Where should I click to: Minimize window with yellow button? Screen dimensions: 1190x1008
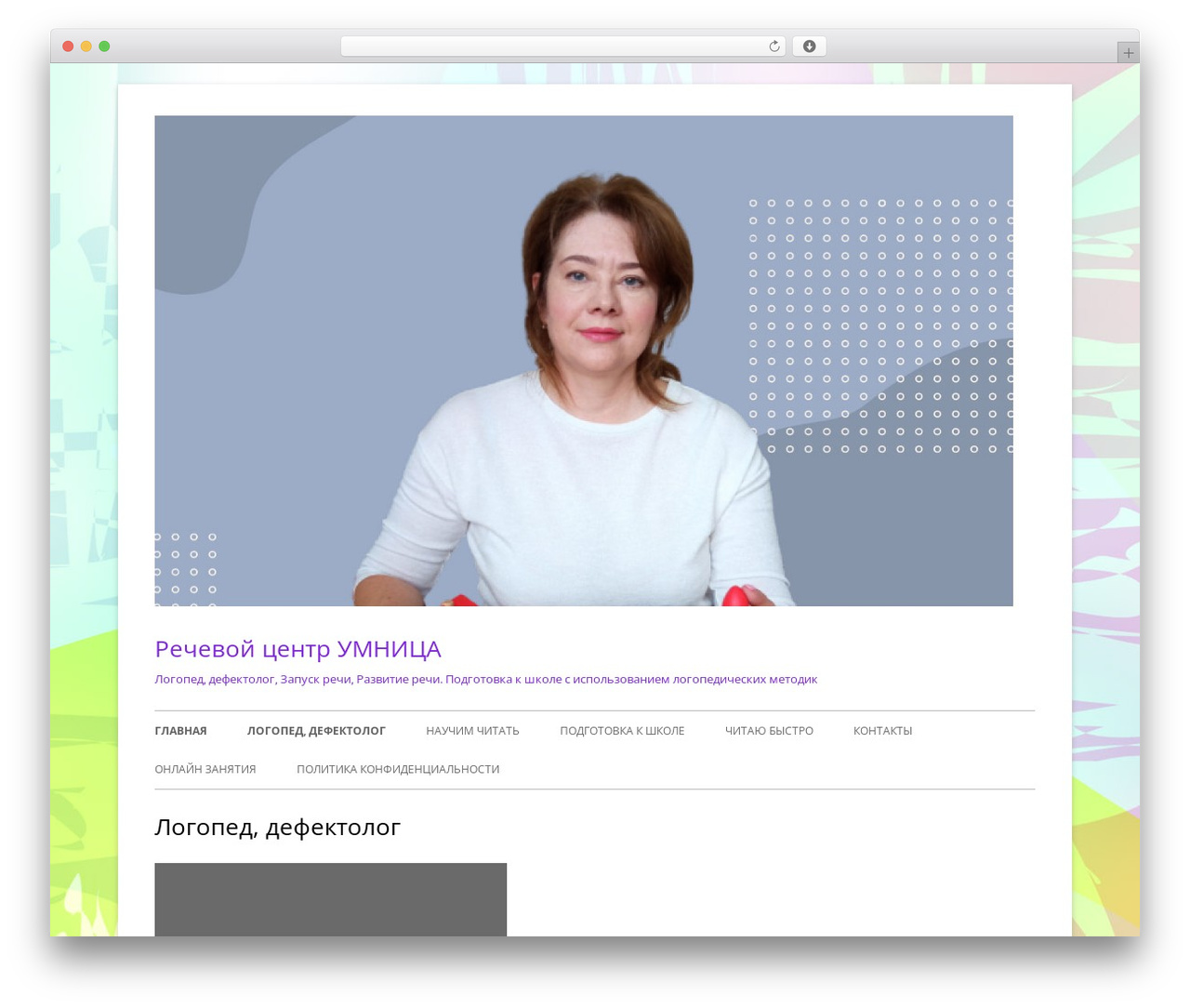click(x=86, y=46)
